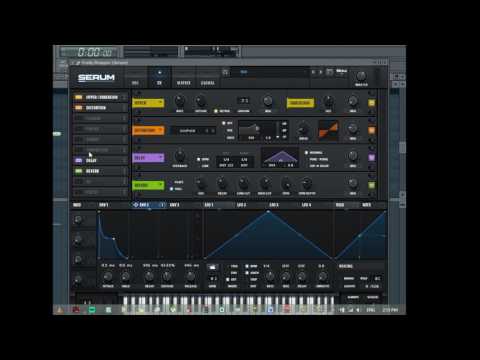Click the NOTE modulation source
The height and width of the screenshot is (360, 480).
[367, 205]
